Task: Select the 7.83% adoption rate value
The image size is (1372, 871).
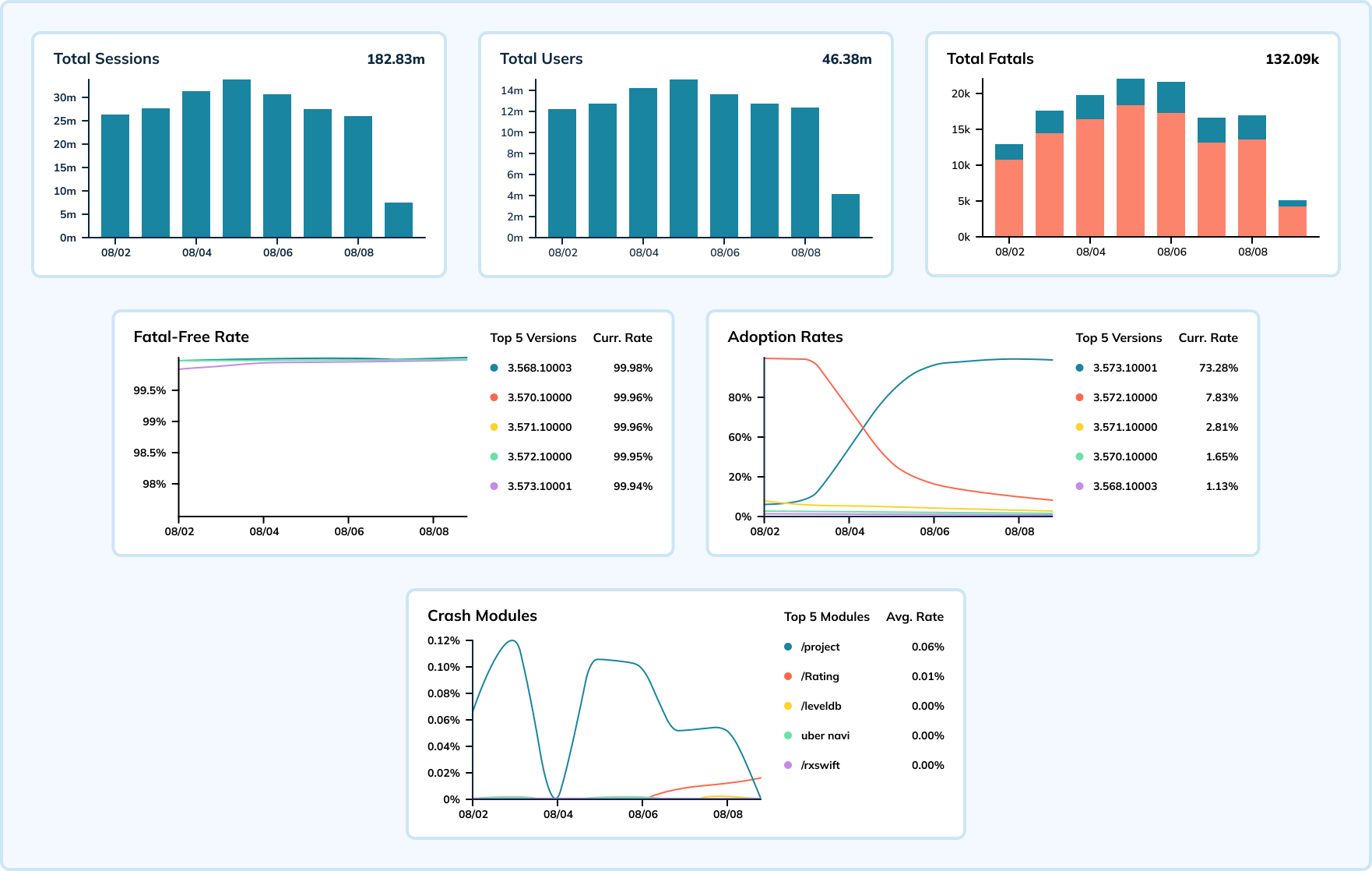Action: click(1222, 397)
